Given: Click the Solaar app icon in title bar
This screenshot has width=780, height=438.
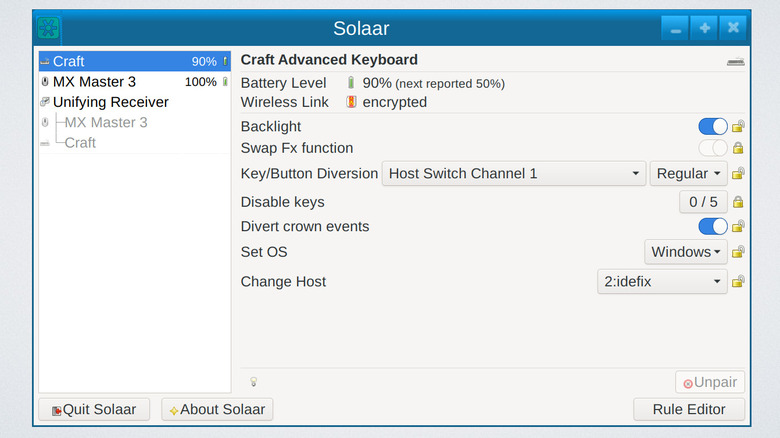Looking at the screenshot, I should 48,28.
